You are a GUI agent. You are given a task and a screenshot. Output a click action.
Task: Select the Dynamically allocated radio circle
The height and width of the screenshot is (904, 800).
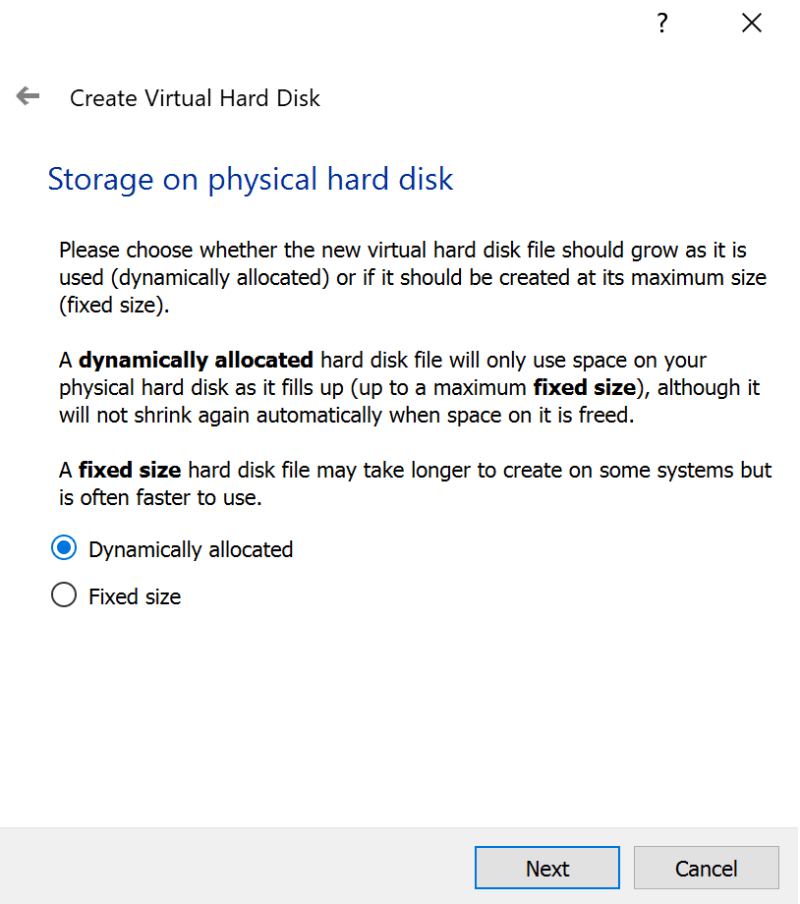point(63,548)
